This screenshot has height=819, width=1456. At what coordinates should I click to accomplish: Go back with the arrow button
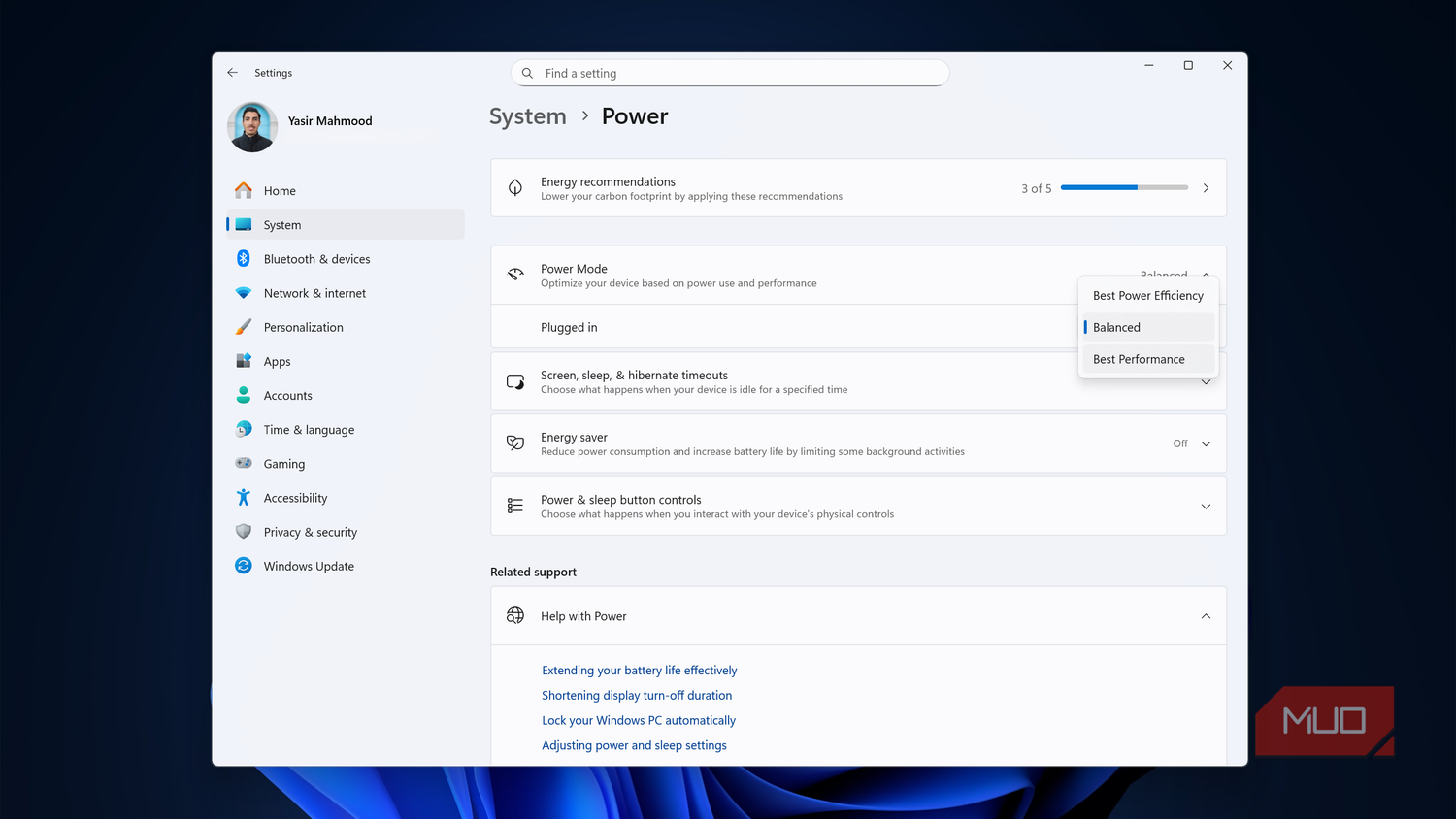[x=232, y=73]
